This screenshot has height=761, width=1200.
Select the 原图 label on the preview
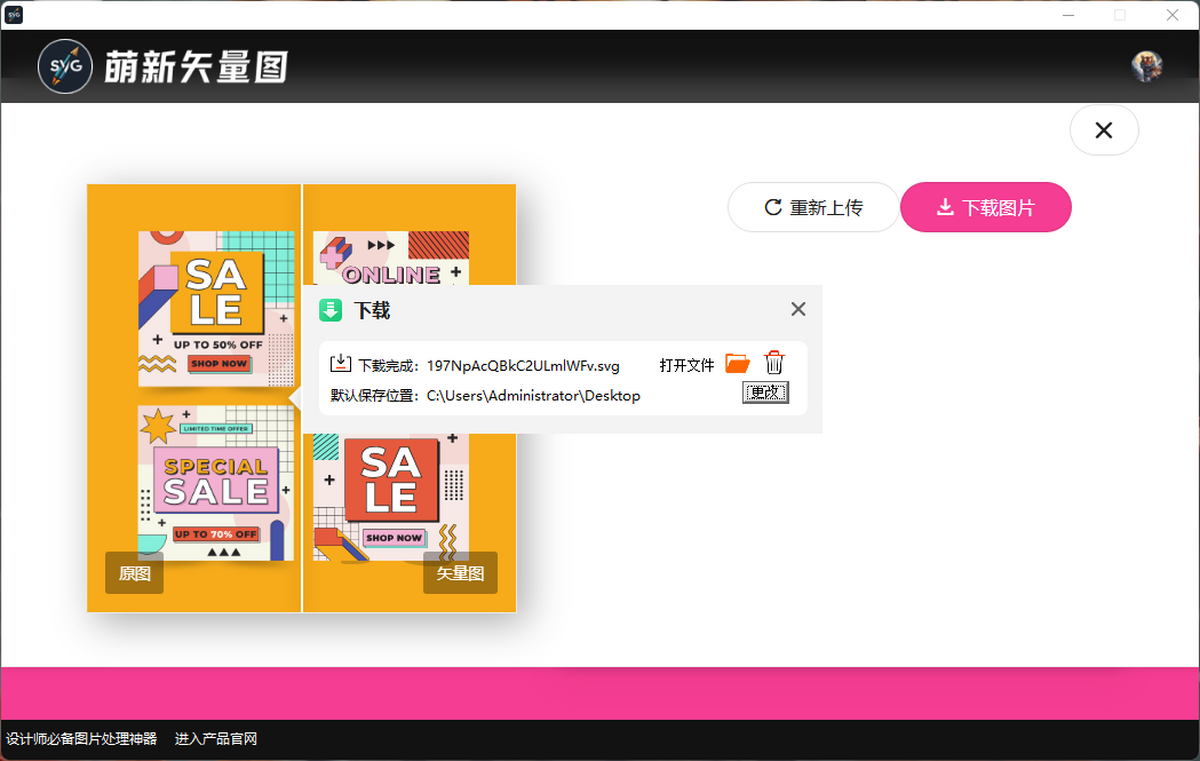[134, 573]
